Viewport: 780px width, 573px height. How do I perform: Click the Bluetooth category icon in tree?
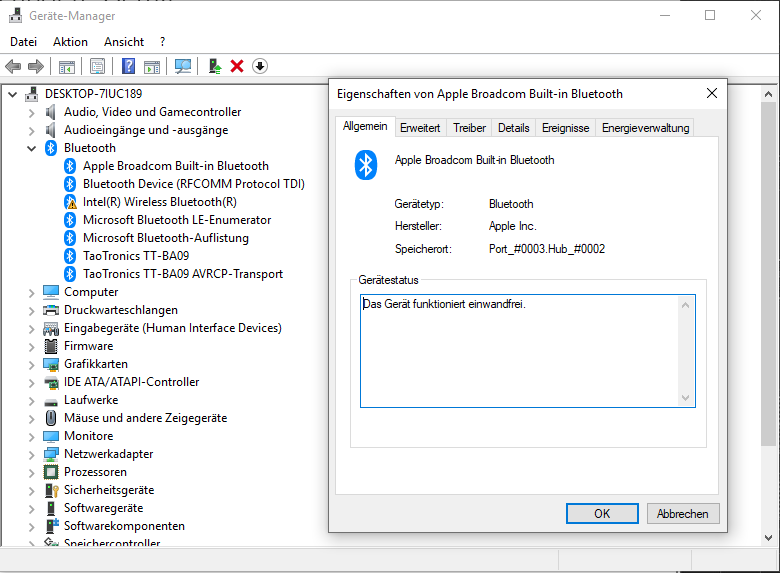click(x=51, y=148)
